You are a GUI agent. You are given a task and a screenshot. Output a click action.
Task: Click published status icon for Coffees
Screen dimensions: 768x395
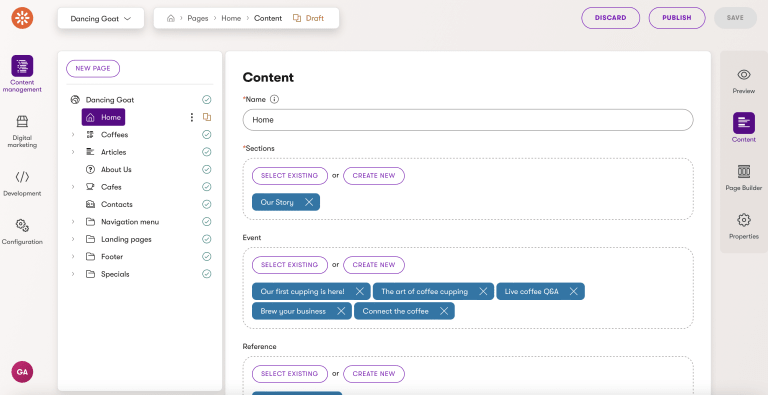pos(207,135)
